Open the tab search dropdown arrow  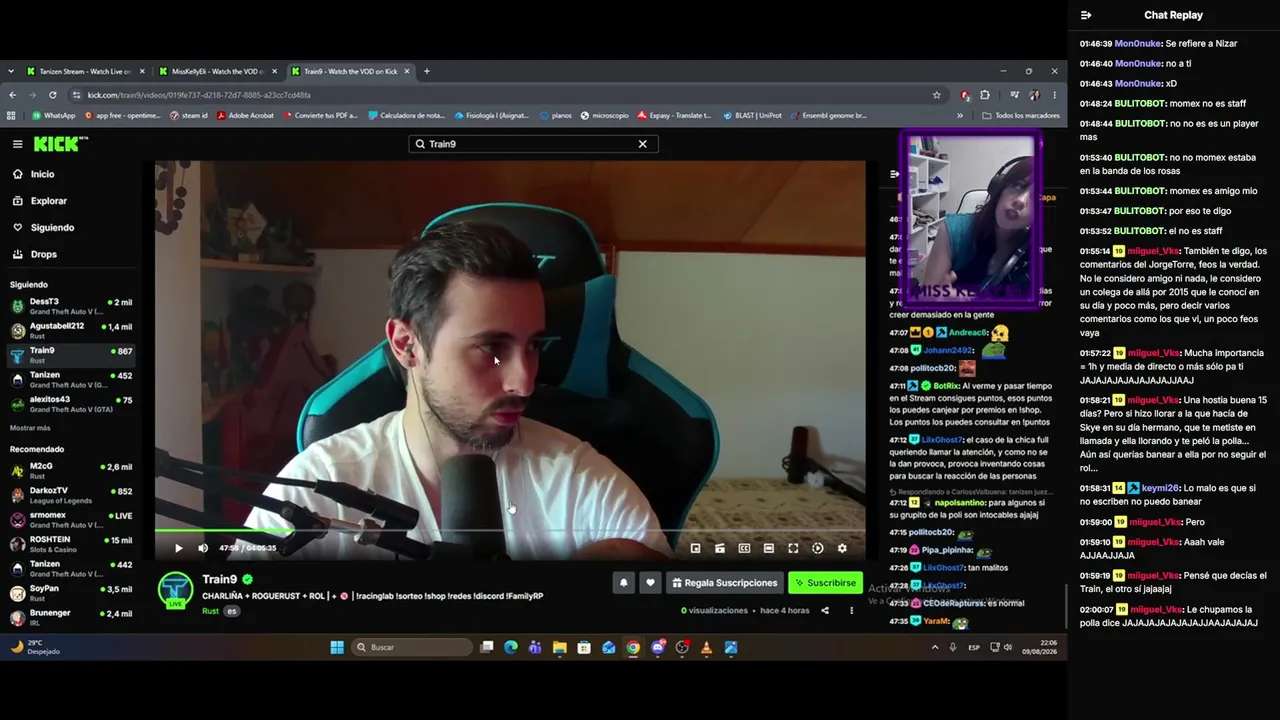tap(10, 71)
